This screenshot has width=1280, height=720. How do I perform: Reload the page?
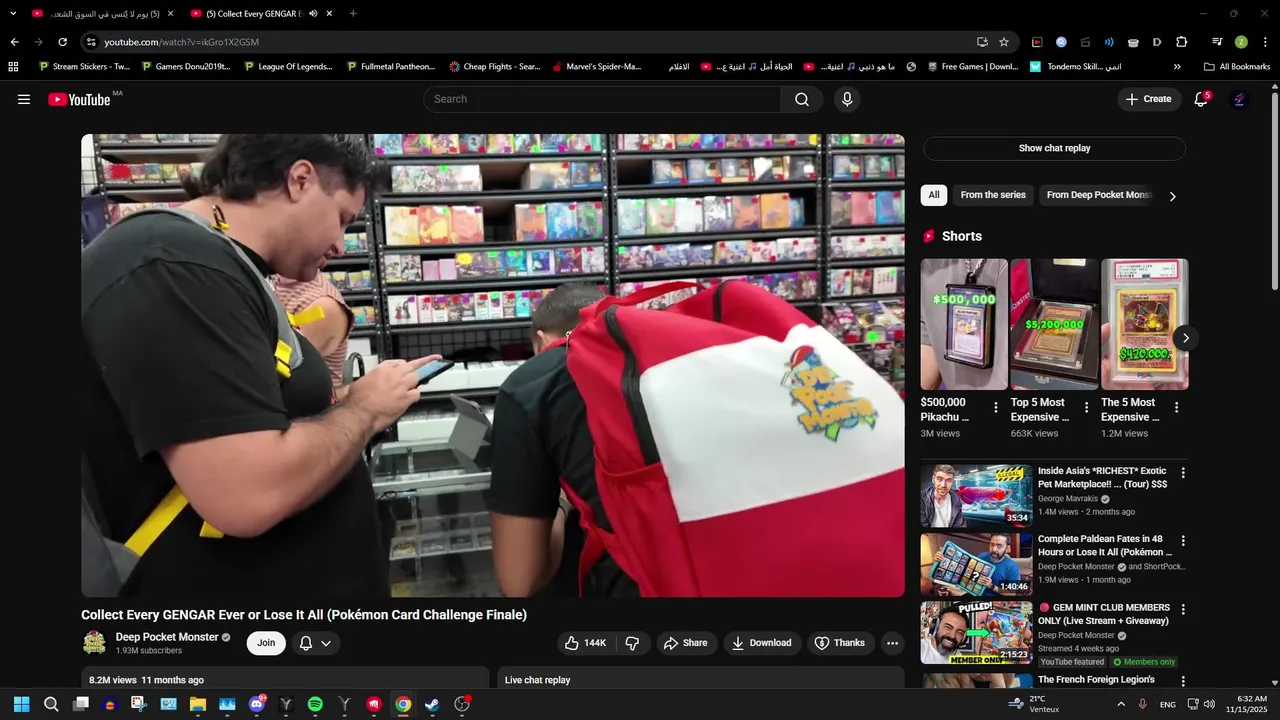pyautogui.click(x=62, y=42)
